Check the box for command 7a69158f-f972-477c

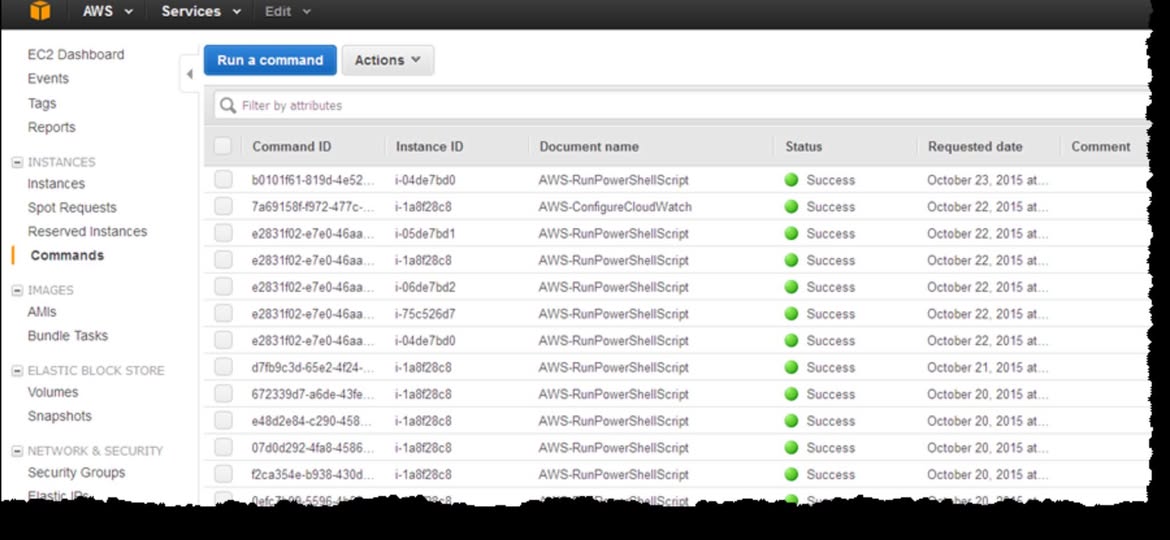[223, 207]
